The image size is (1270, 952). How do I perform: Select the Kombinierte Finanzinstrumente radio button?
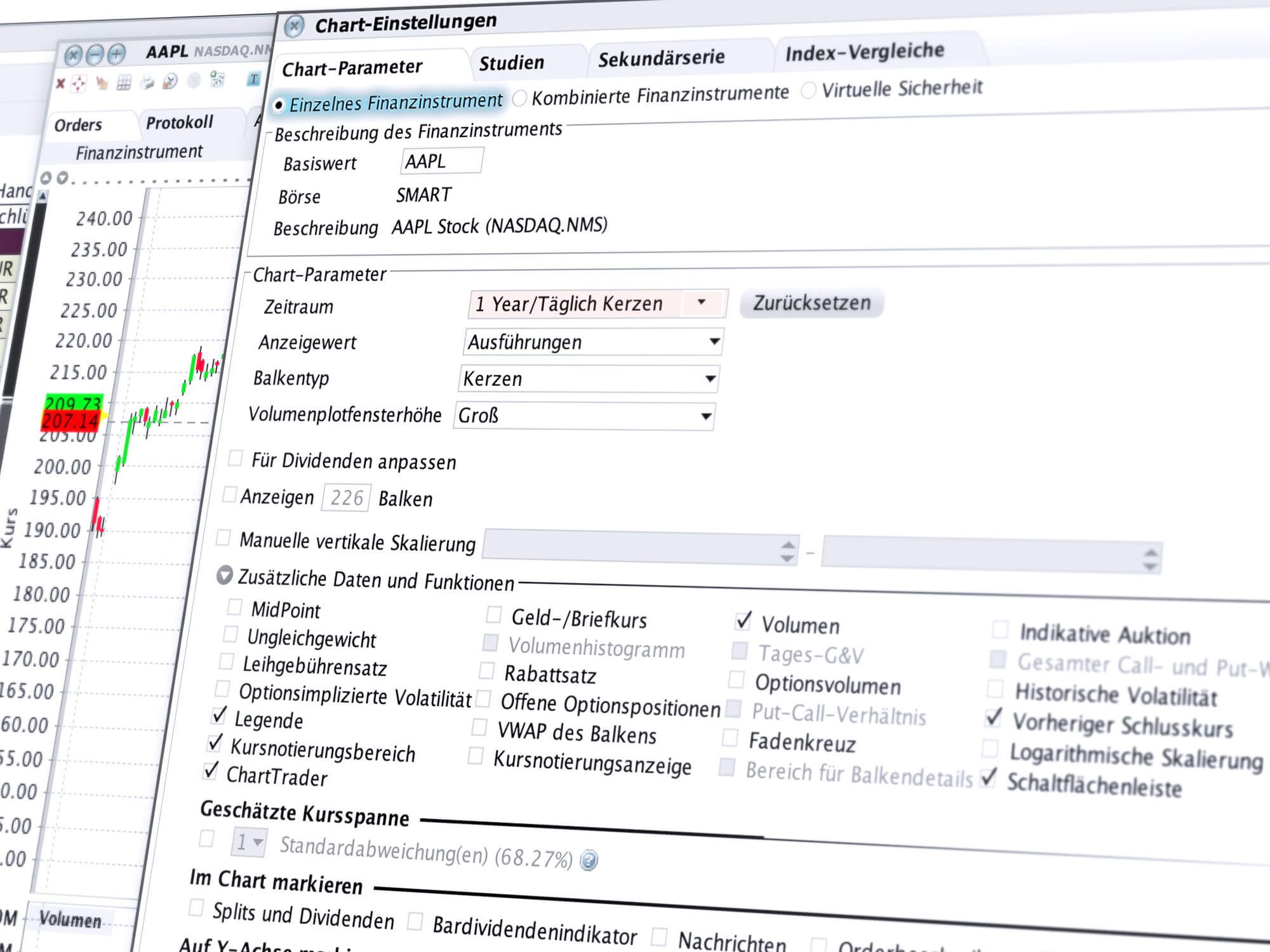[x=519, y=98]
